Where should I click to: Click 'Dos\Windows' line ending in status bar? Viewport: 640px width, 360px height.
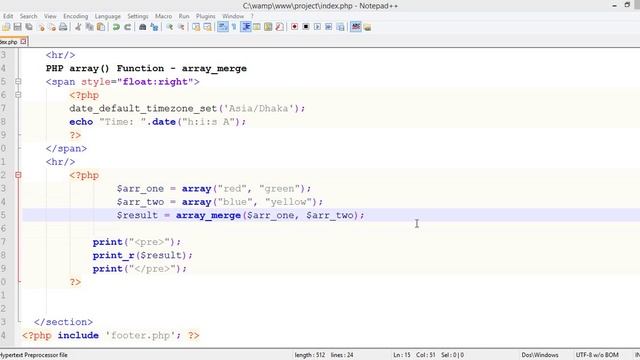tap(540, 355)
